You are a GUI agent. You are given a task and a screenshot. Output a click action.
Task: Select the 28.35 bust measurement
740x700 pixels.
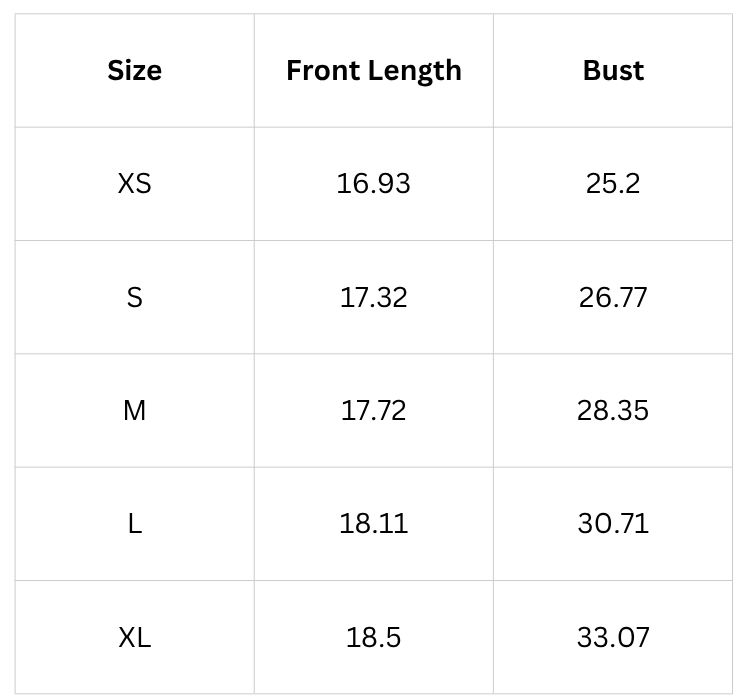pyautogui.click(x=613, y=411)
